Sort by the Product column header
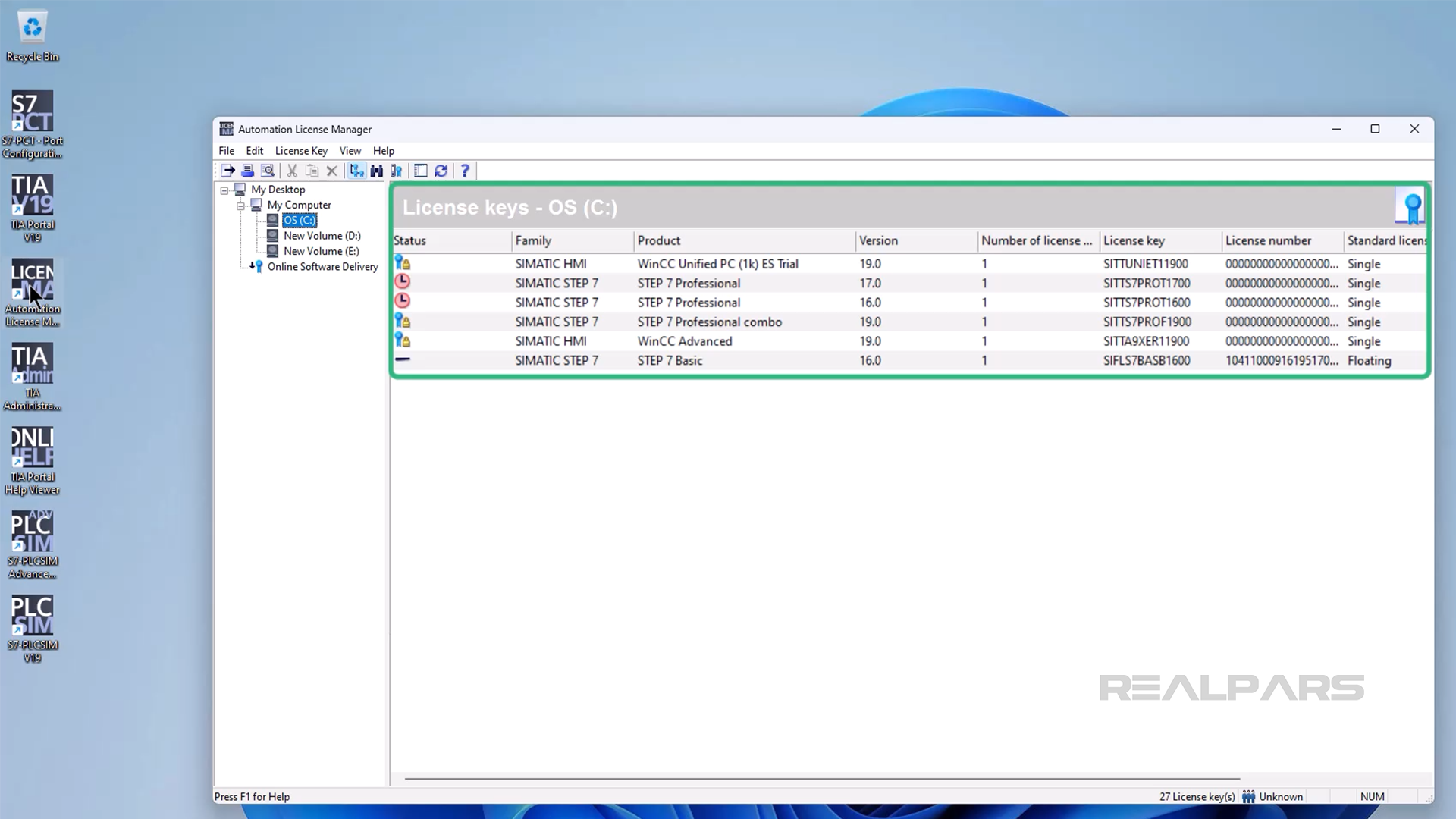Image resolution: width=1456 pixels, height=819 pixels. (745, 240)
